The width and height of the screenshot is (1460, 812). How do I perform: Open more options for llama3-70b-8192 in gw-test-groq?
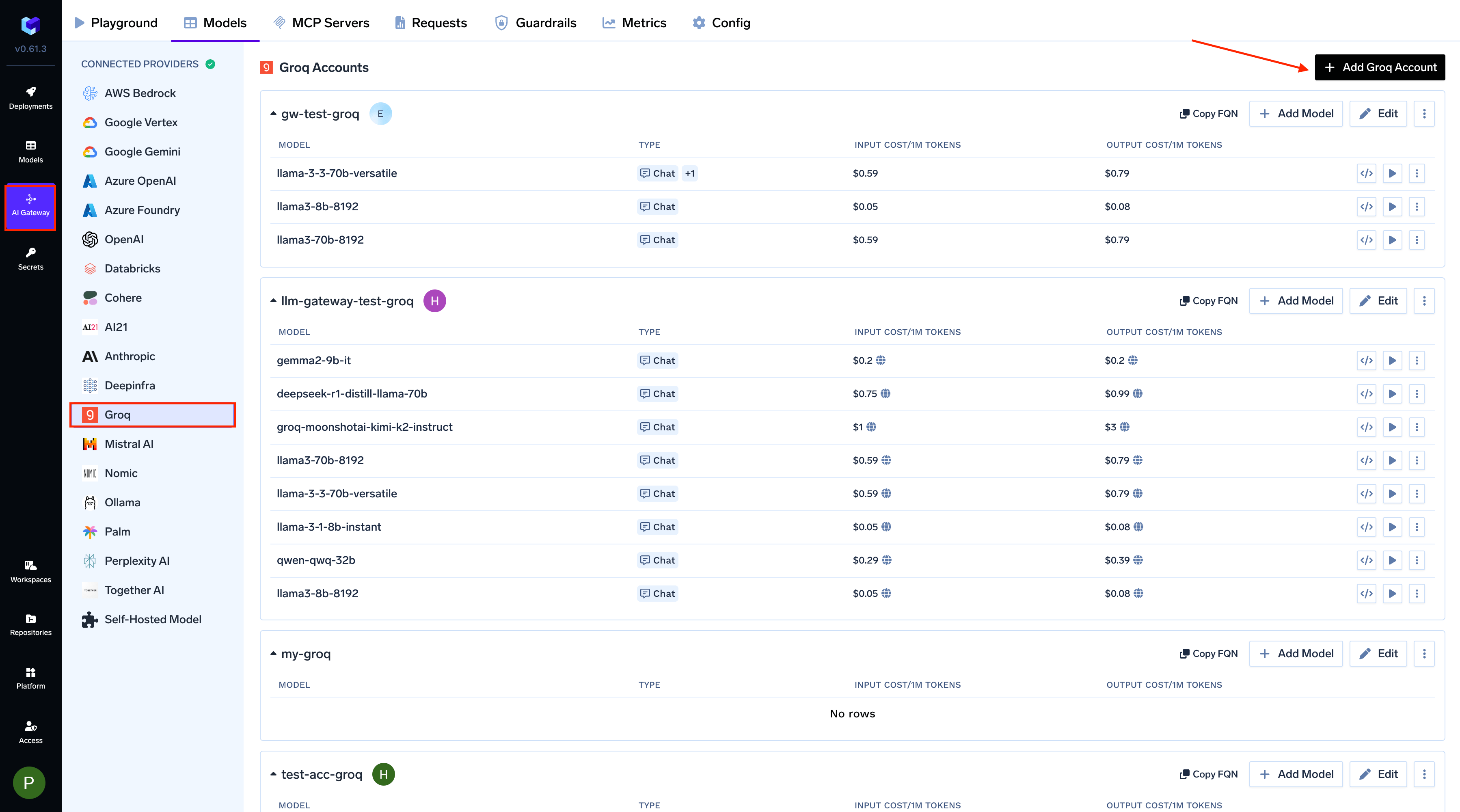[1417, 240]
